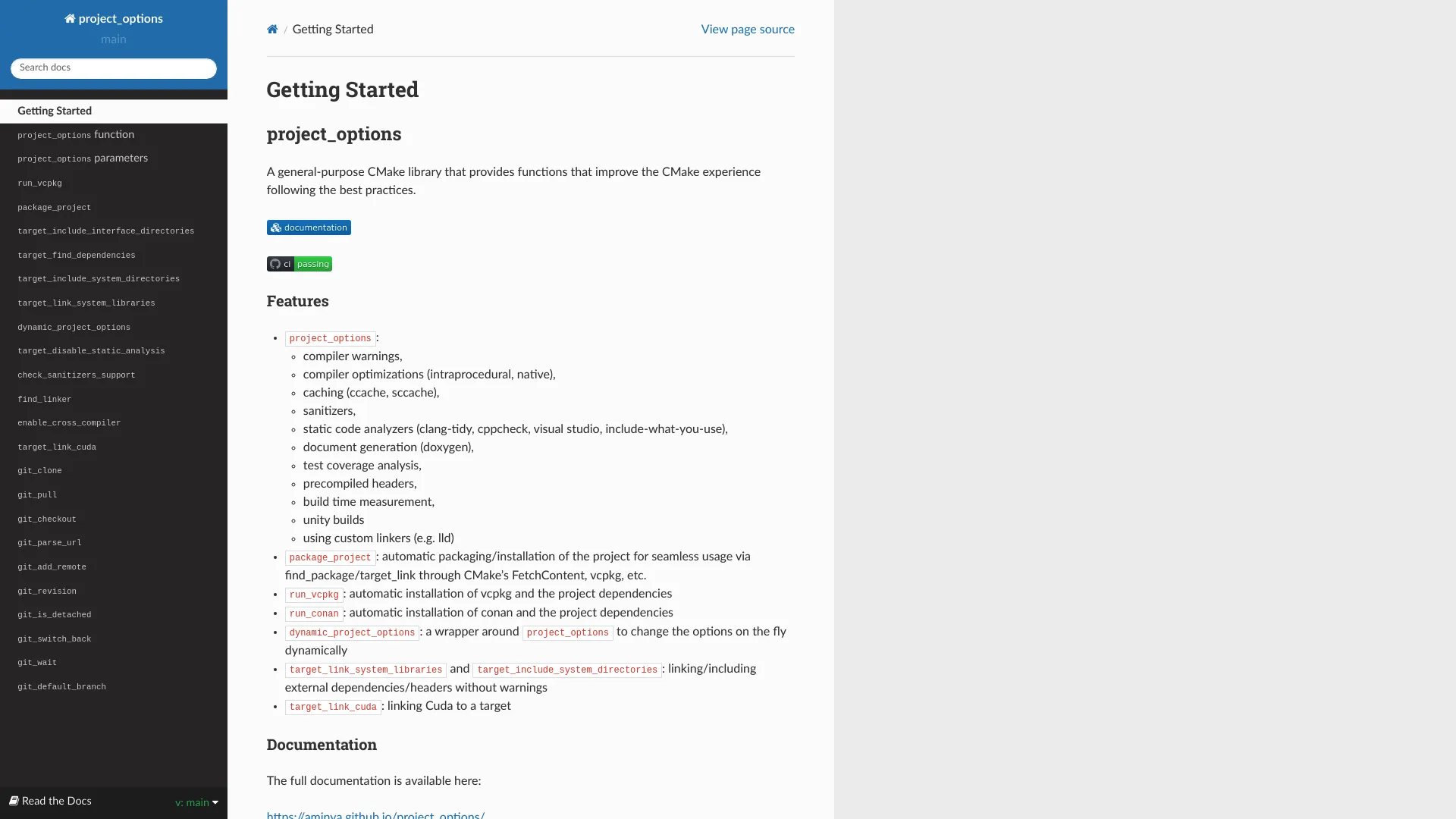The image size is (1456, 819).
Task: Scroll the sidebar navigation panel
Action: coord(113,400)
